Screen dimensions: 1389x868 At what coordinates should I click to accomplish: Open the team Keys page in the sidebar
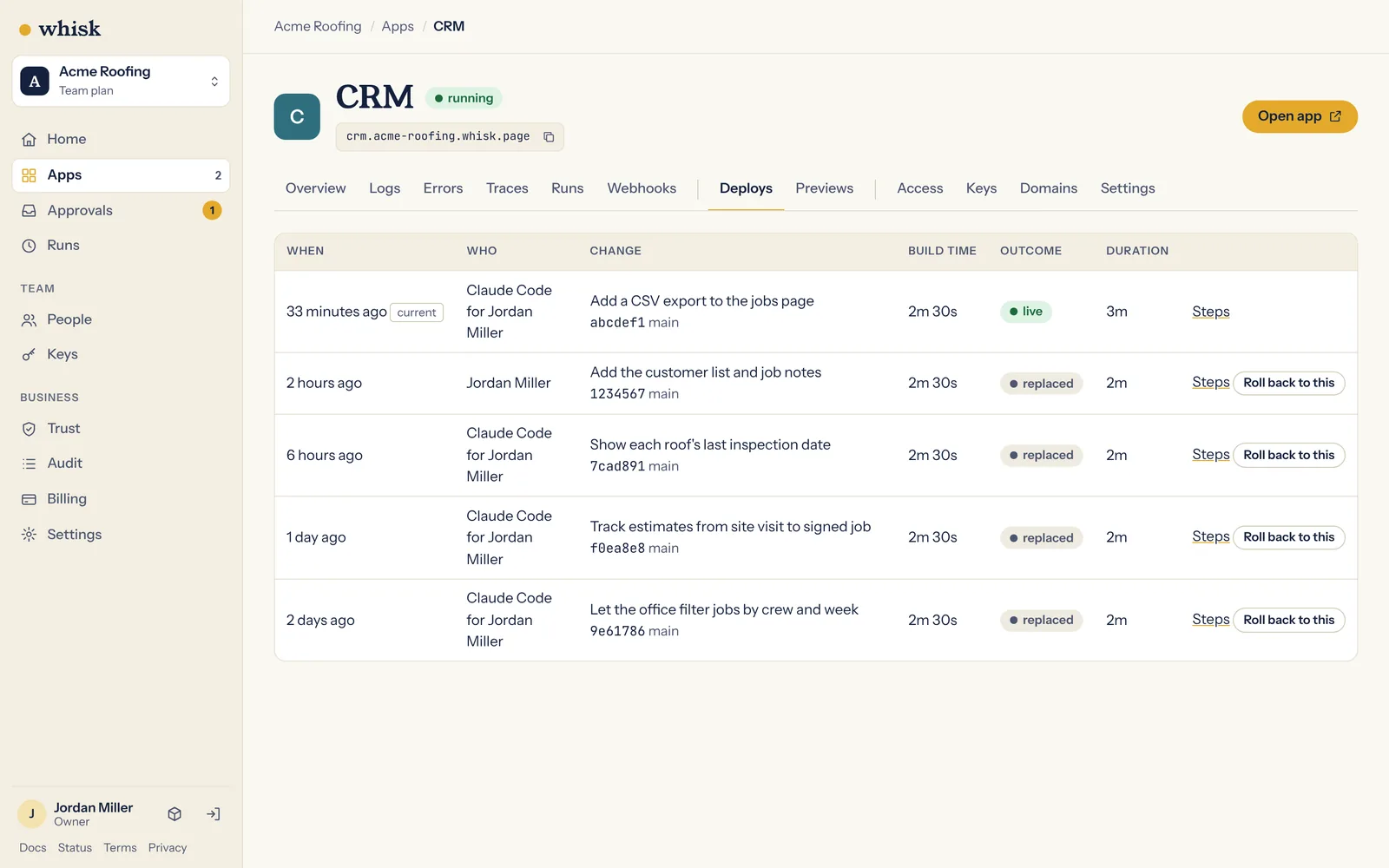click(x=121, y=354)
